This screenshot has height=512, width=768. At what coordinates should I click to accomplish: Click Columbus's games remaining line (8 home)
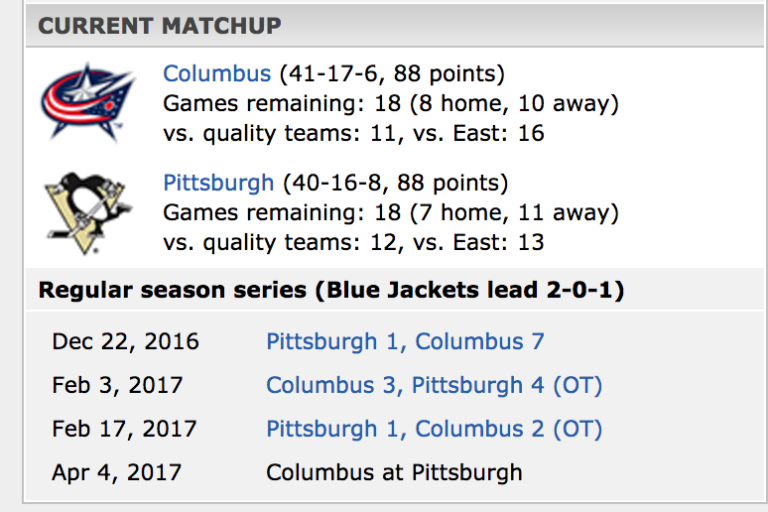tap(391, 103)
